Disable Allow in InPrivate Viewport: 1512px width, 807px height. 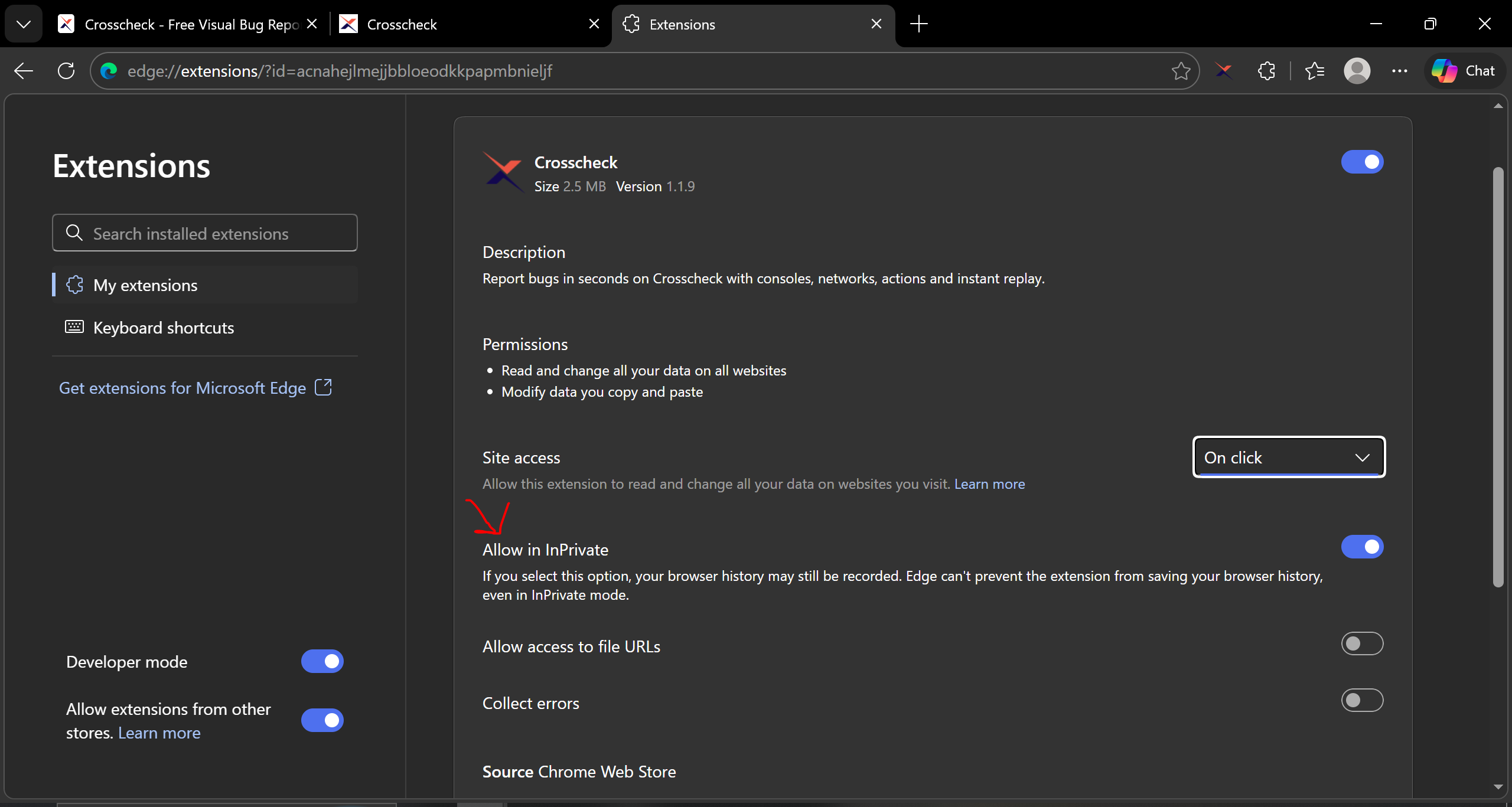click(1362, 546)
